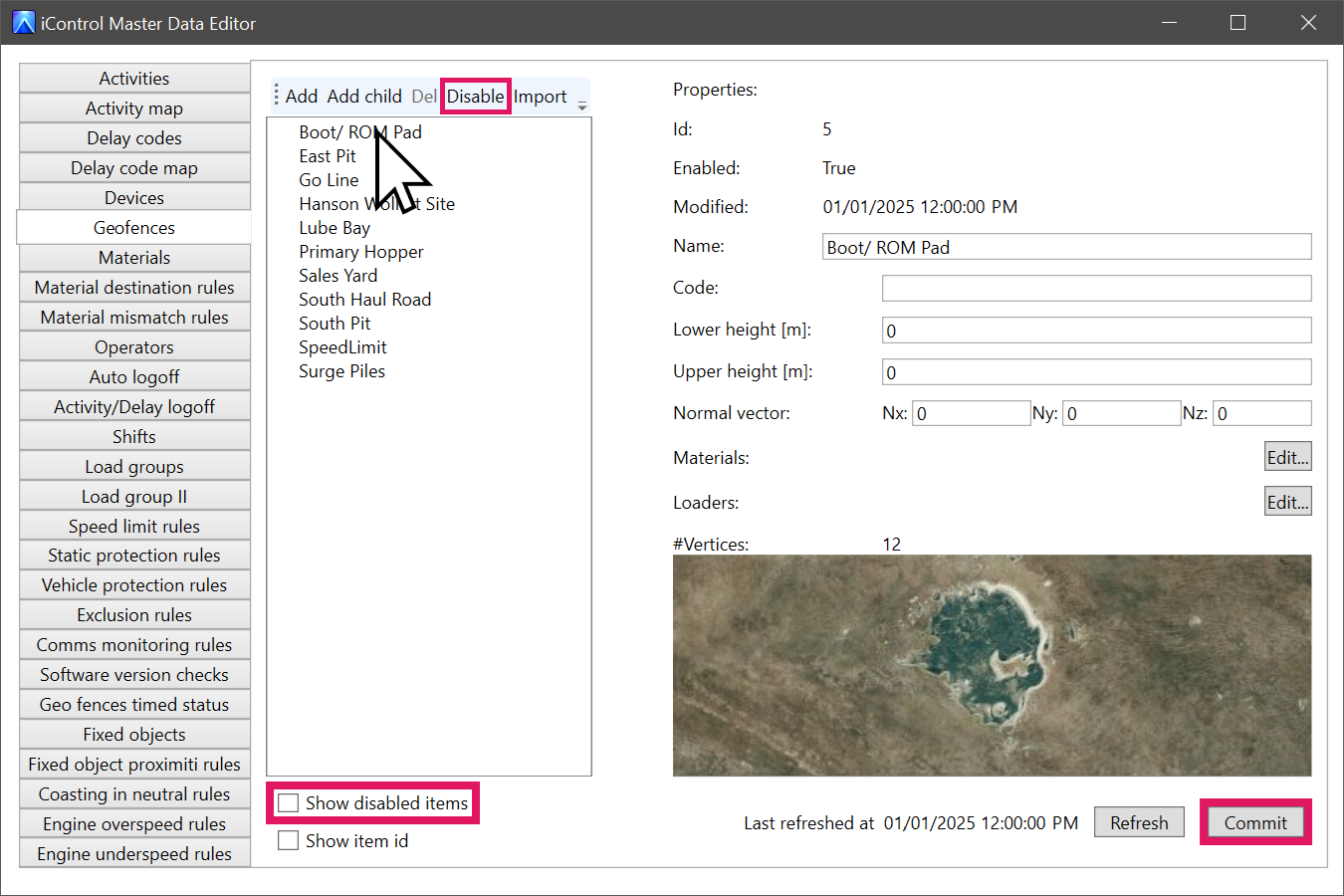Viewport: 1344px width, 896px height.
Task: Go to Shifts tab
Action: tap(134, 437)
